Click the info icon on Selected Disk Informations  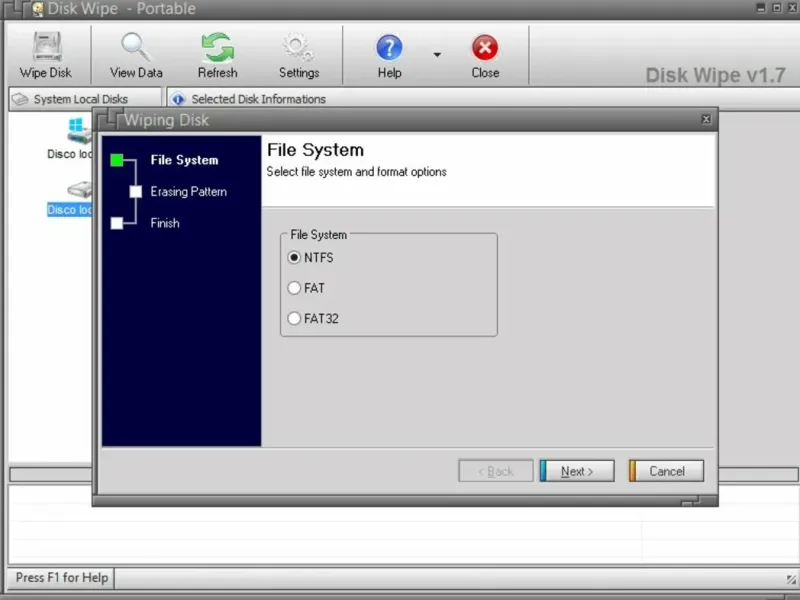tap(178, 99)
